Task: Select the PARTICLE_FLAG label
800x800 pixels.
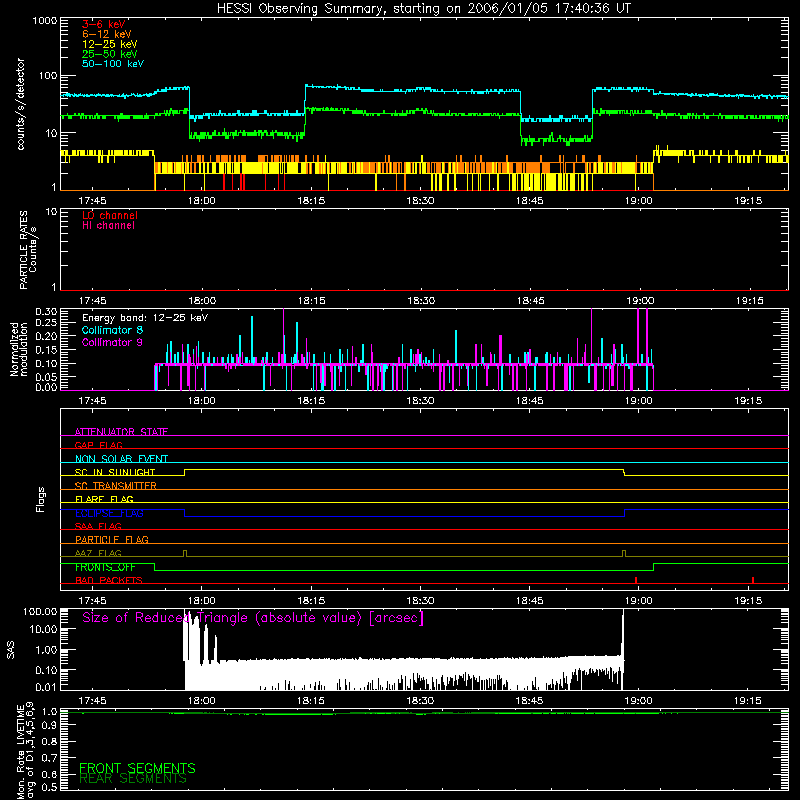Action: [x=112, y=539]
